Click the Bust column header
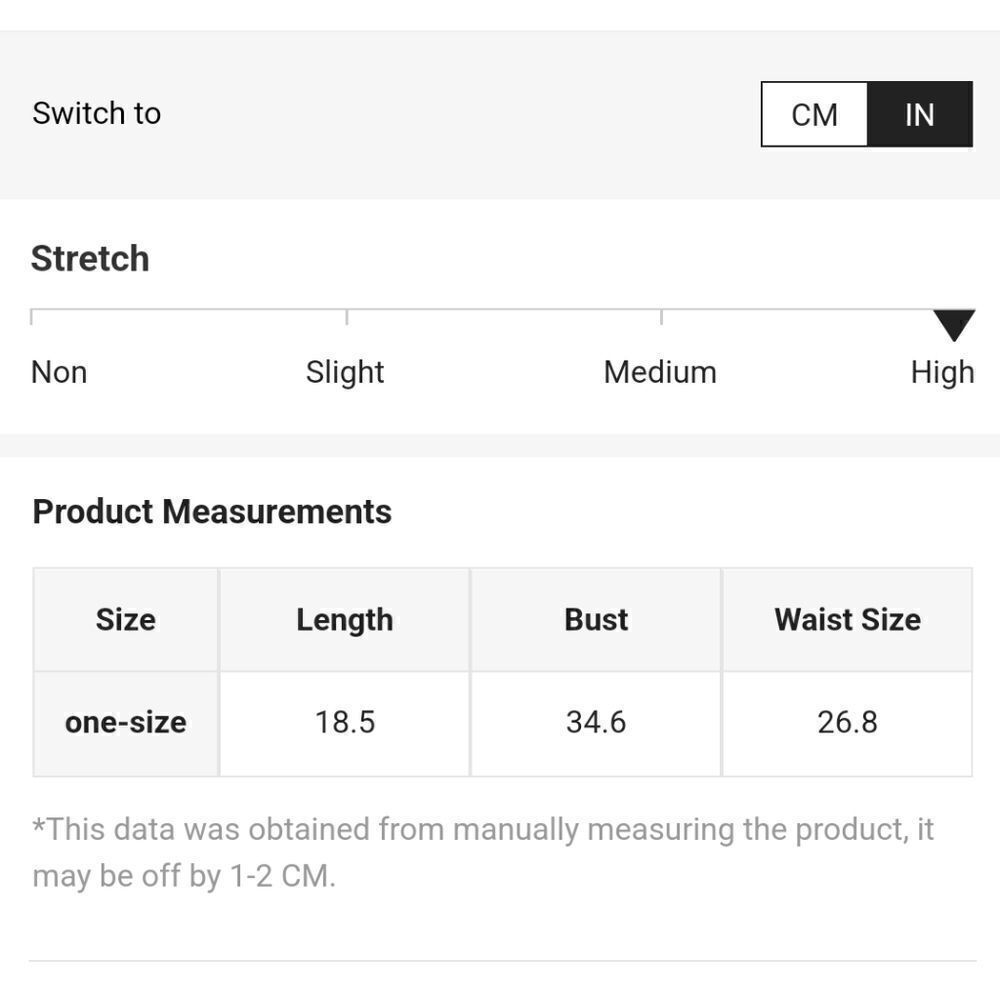Screen dimensions: 1000x1000 point(596,619)
